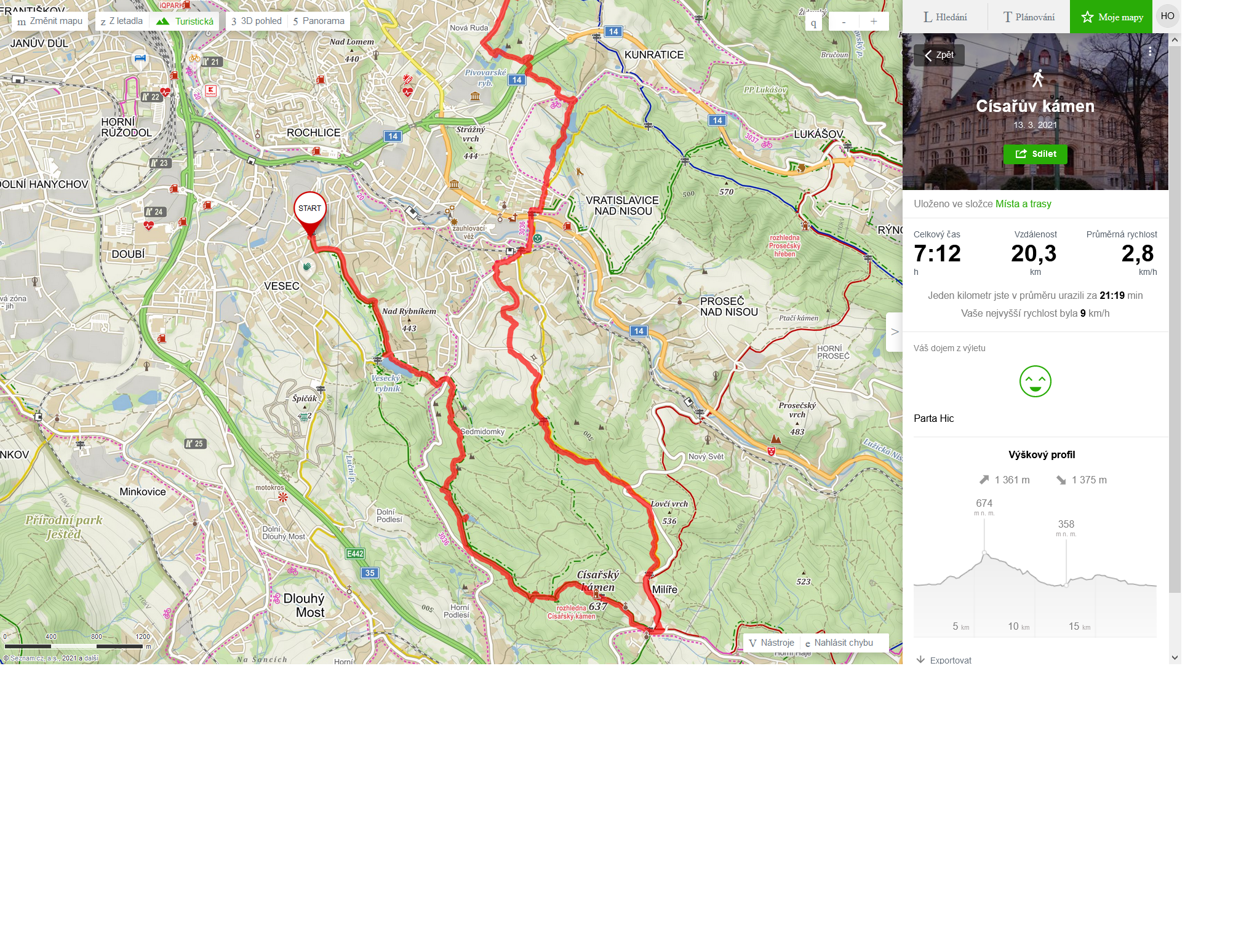
Task: Click the search magnifier map button
Action: (813, 22)
